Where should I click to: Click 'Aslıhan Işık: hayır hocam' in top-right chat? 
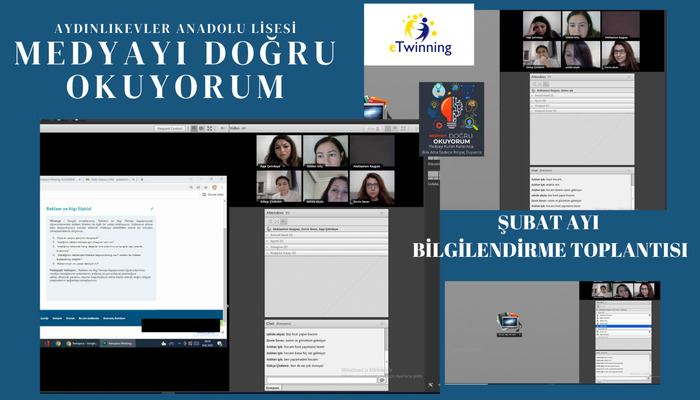coord(547,179)
